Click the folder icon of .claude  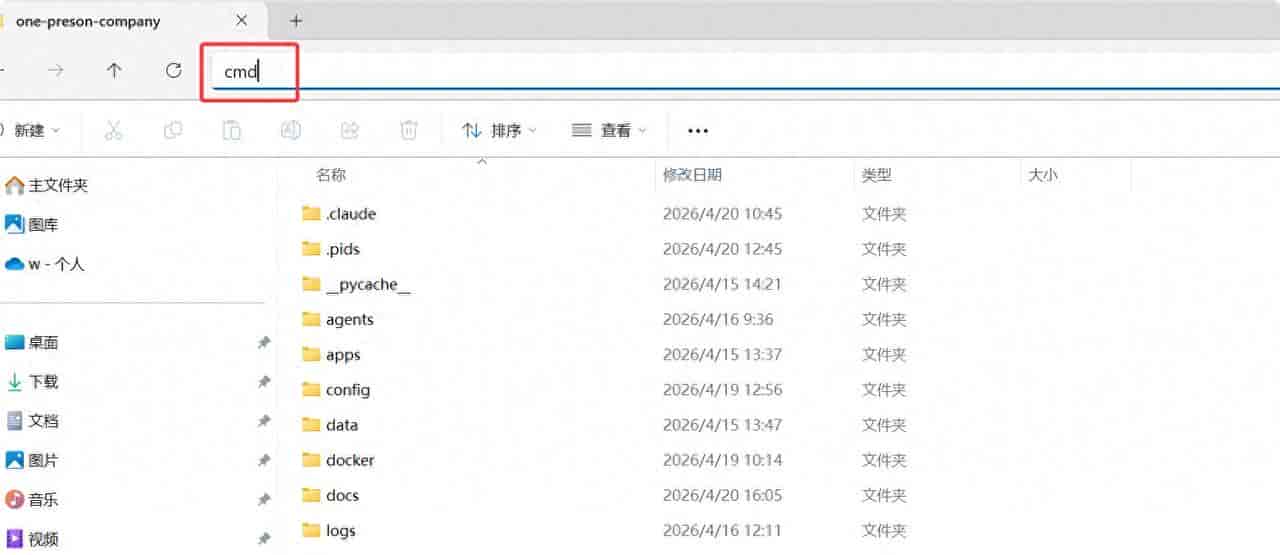[311, 214]
